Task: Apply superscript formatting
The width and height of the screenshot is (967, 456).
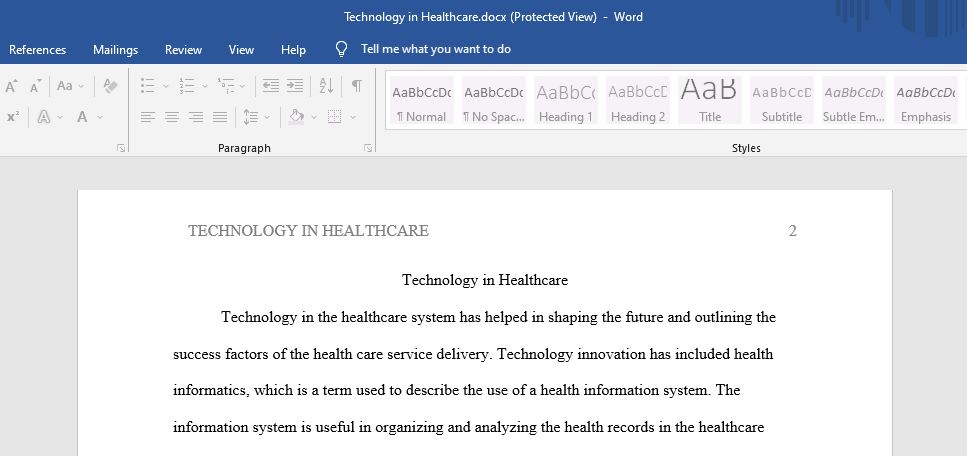Action: 13,117
